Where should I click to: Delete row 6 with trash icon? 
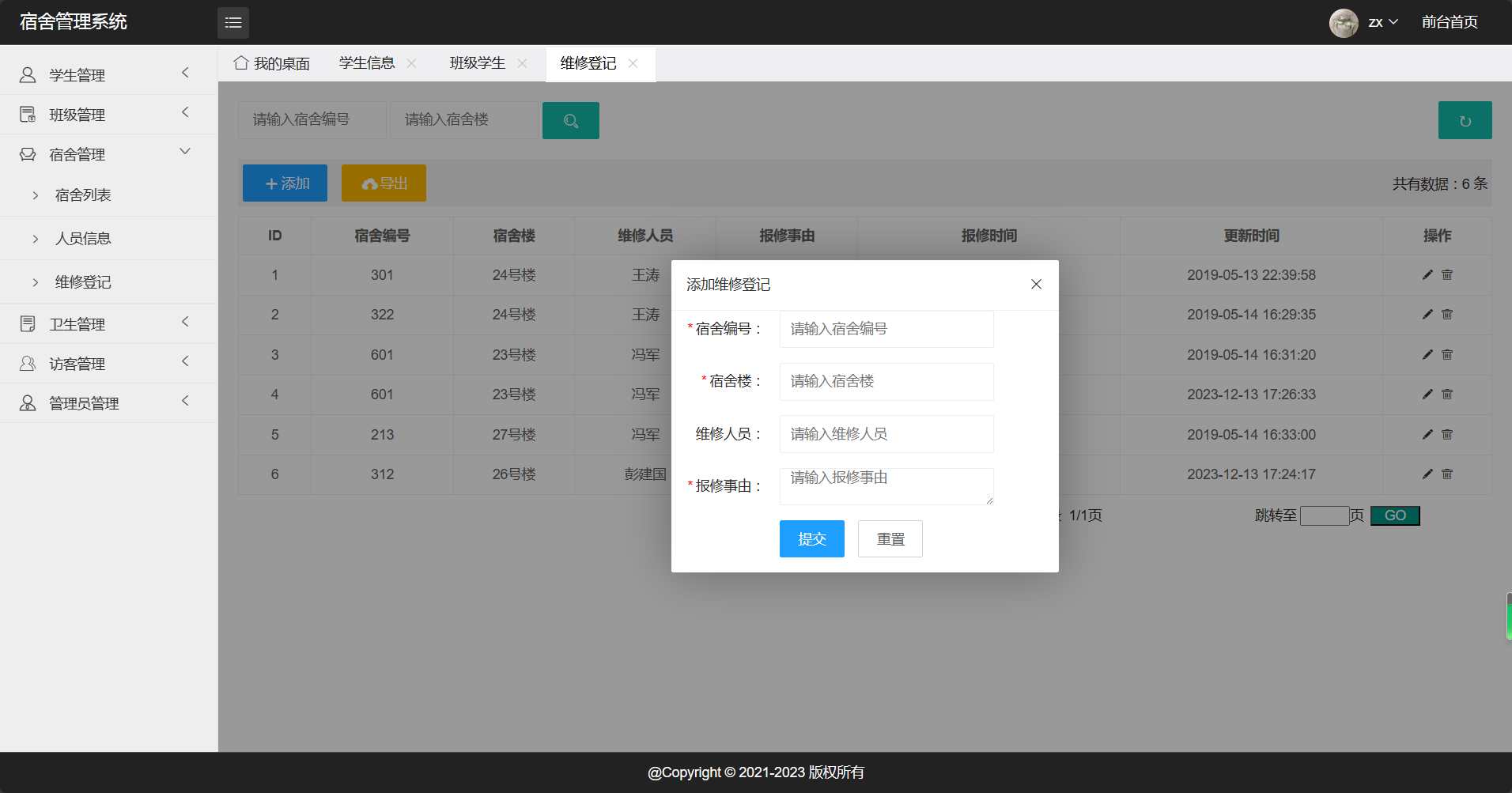[1447, 474]
